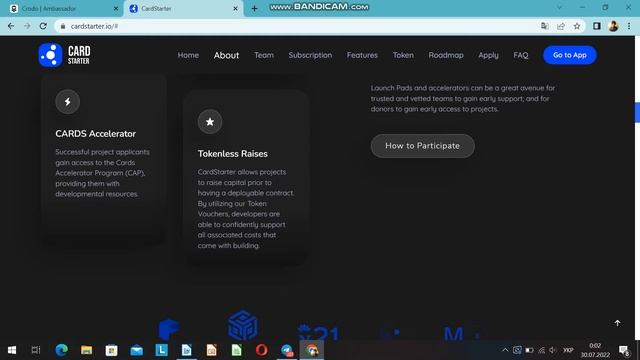Open the tab search dropdown chevron
Image resolution: width=640 pixels, height=360 pixels.
point(559,7)
